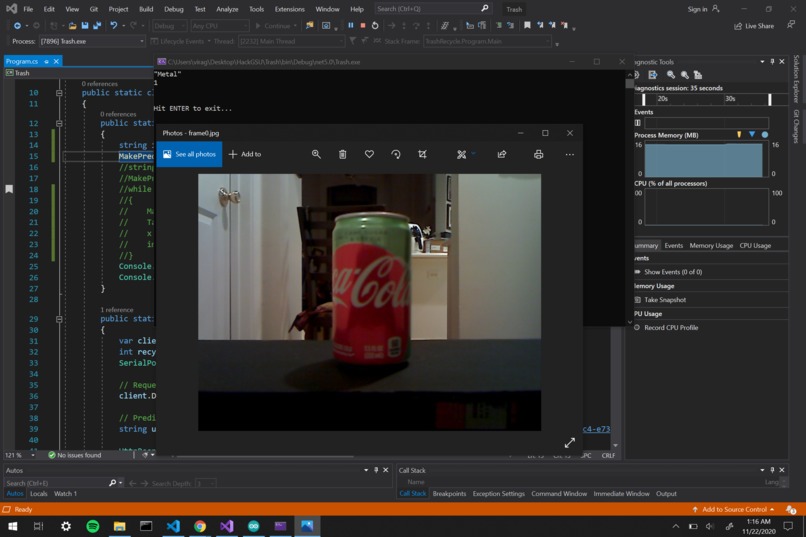This screenshot has height=537, width=806.
Task: Toggle auto-hide pin on Autos panel
Action: pos(376,470)
